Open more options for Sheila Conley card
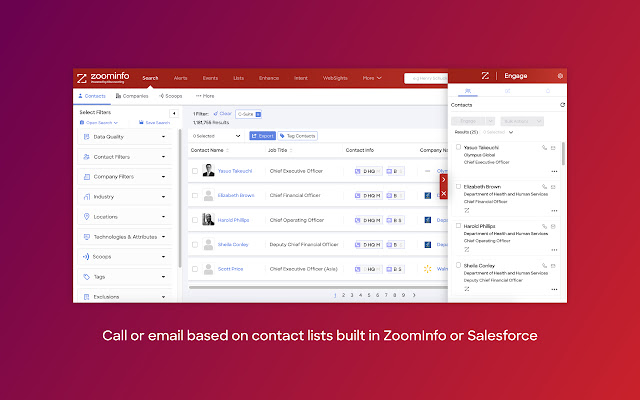The height and width of the screenshot is (400, 640). (x=554, y=289)
